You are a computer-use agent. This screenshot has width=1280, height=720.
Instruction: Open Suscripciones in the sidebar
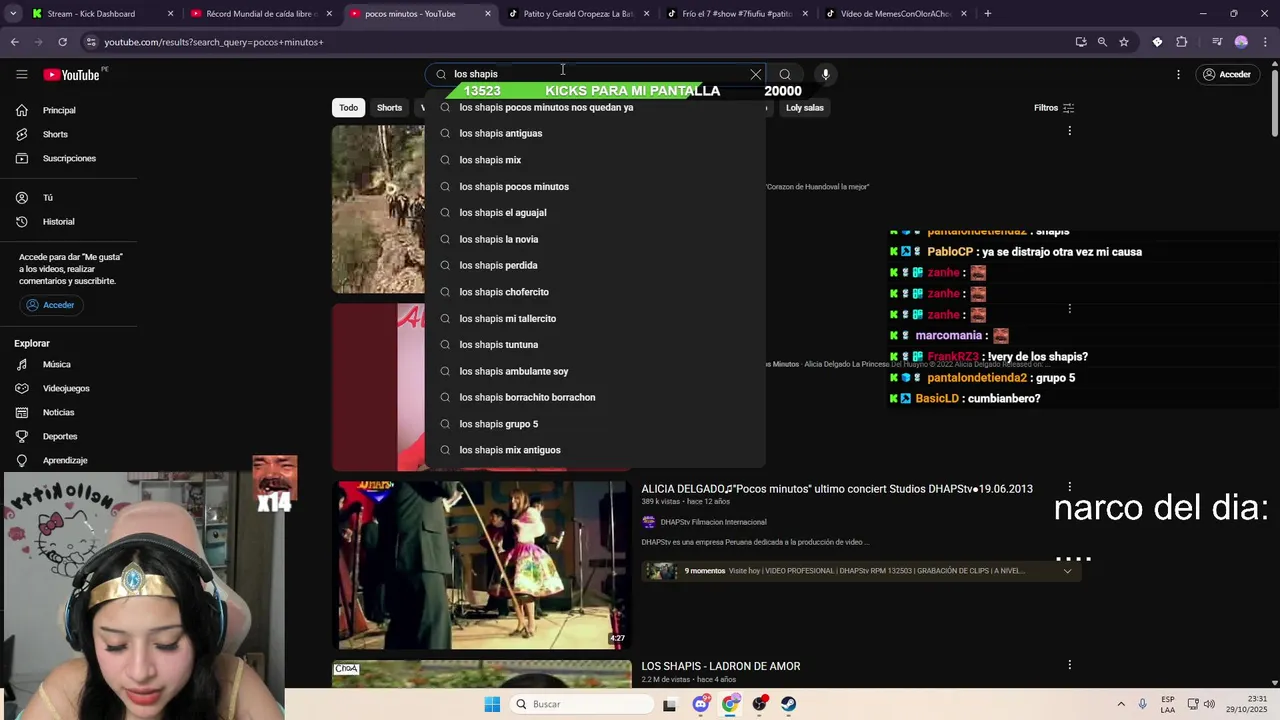pyautogui.click(x=70, y=158)
